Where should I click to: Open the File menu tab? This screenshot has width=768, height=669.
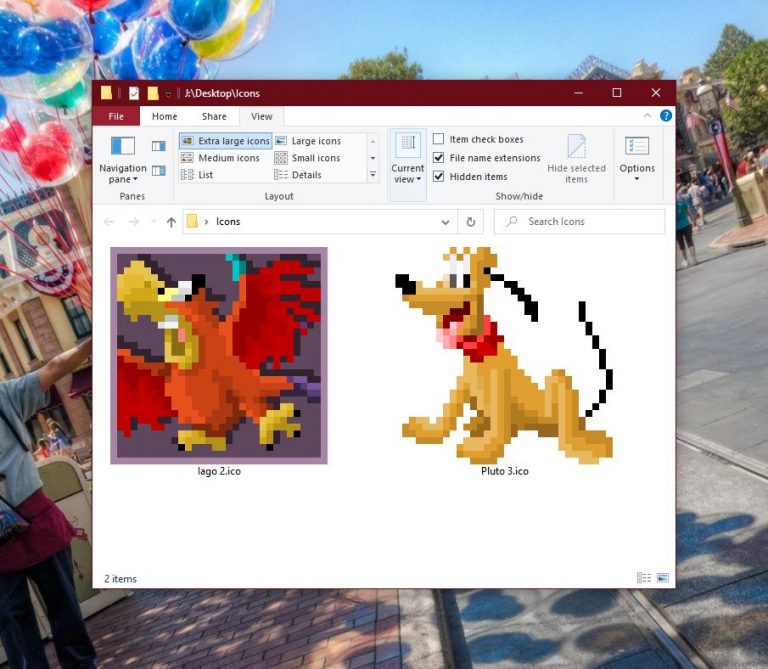tap(116, 116)
